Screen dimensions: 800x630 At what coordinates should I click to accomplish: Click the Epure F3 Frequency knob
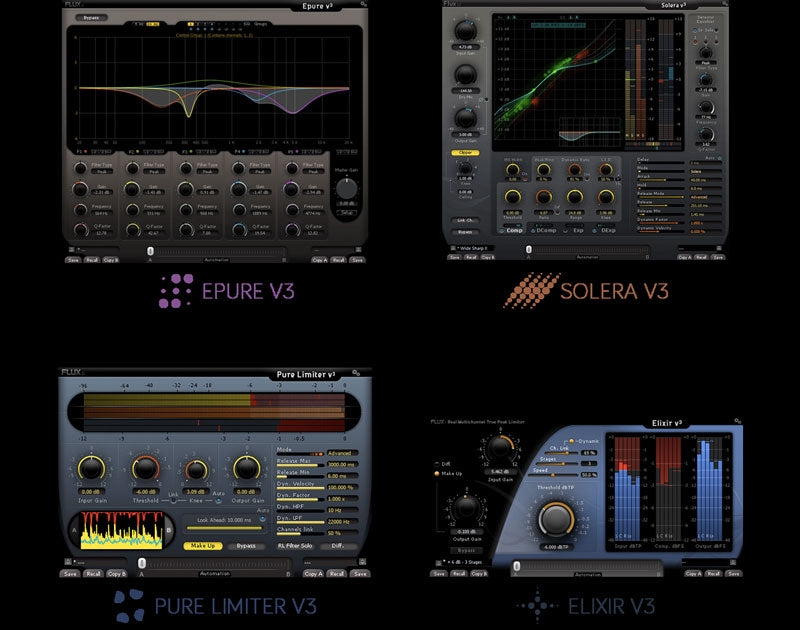click(186, 210)
